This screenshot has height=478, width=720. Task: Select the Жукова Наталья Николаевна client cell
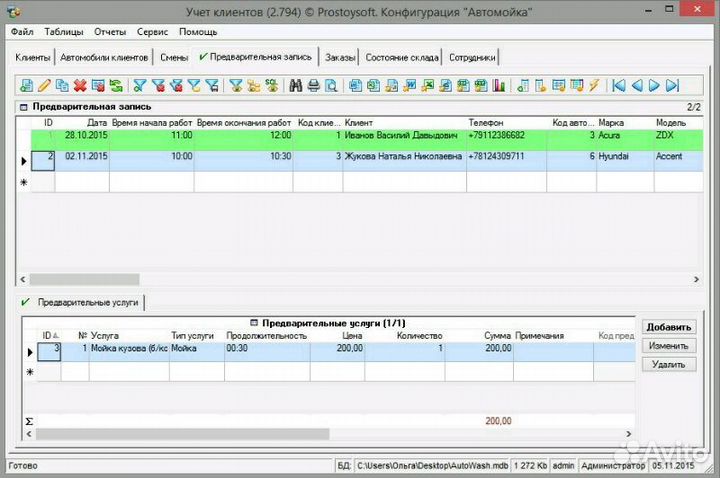tap(403, 157)
